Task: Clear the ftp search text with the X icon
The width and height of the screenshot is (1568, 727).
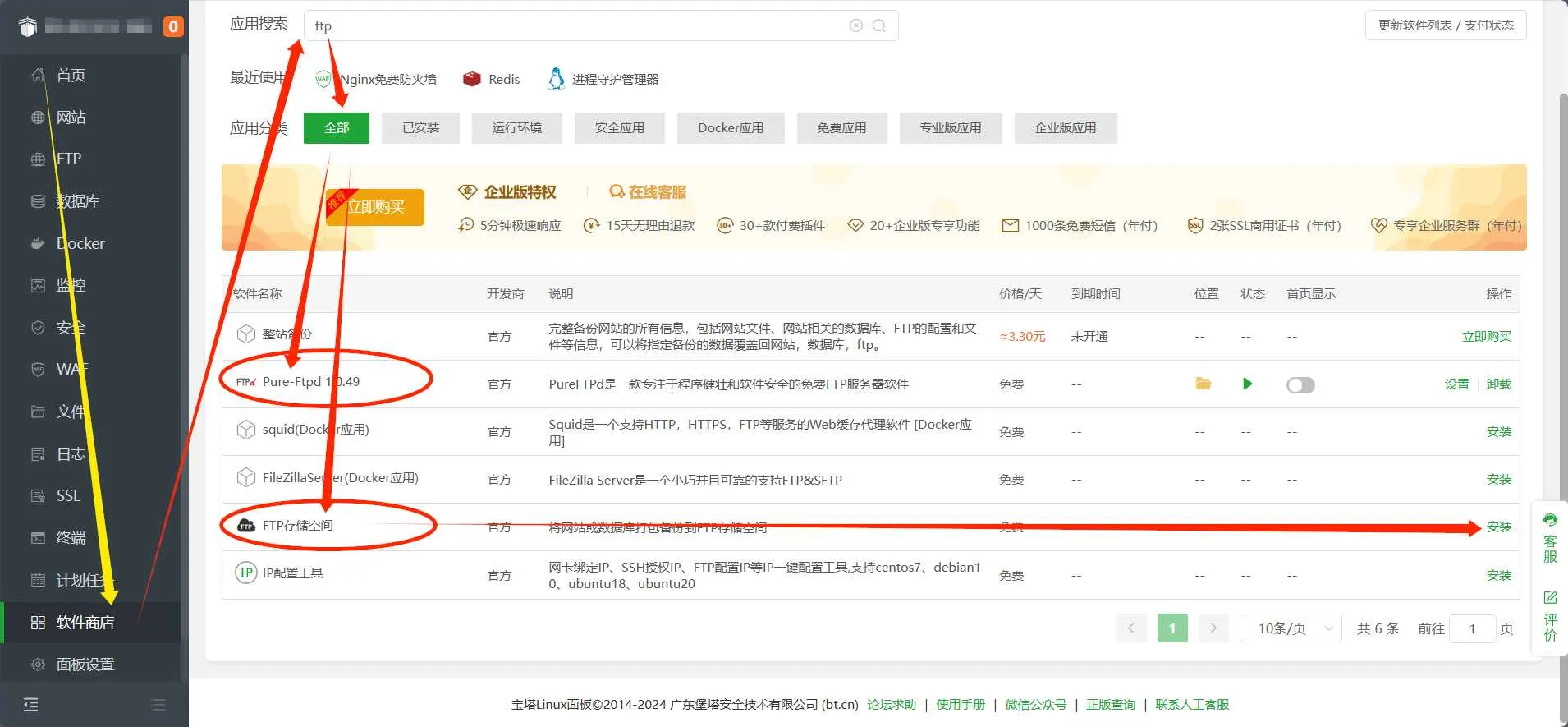Action: coord(856,25)
